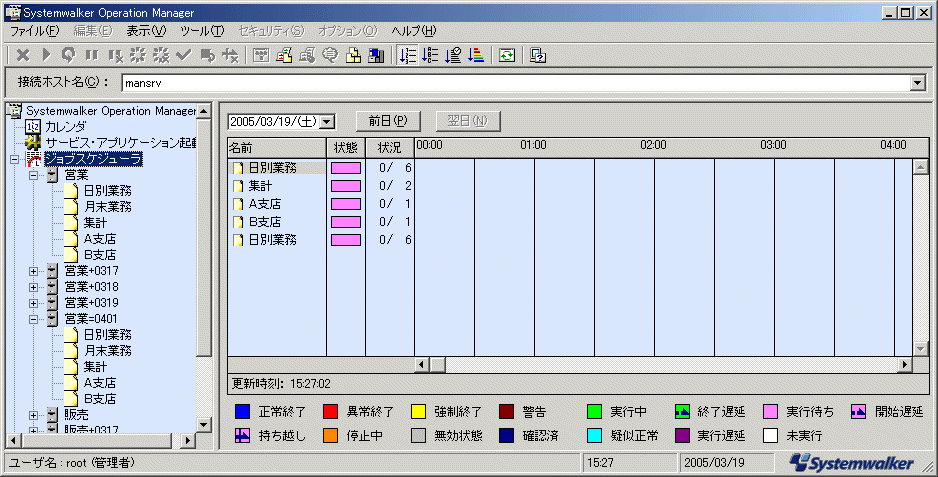Open the 表示(V) menu

coord(146,31)
